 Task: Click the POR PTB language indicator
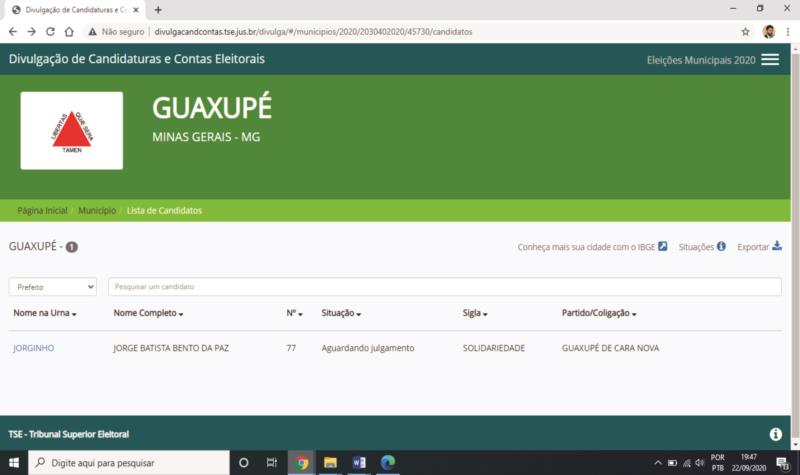point(718,463)
